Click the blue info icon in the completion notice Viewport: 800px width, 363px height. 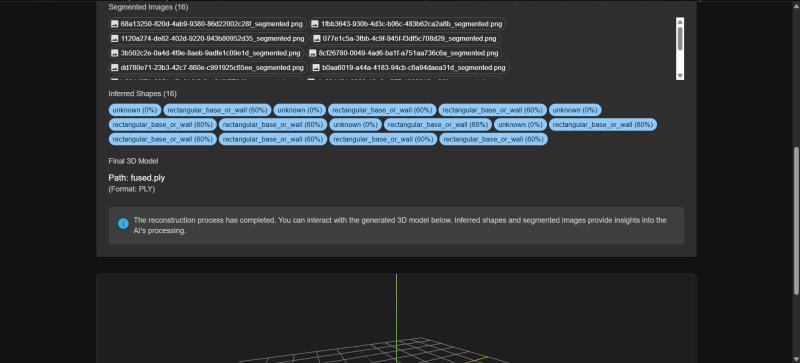(x=123, y=224)
